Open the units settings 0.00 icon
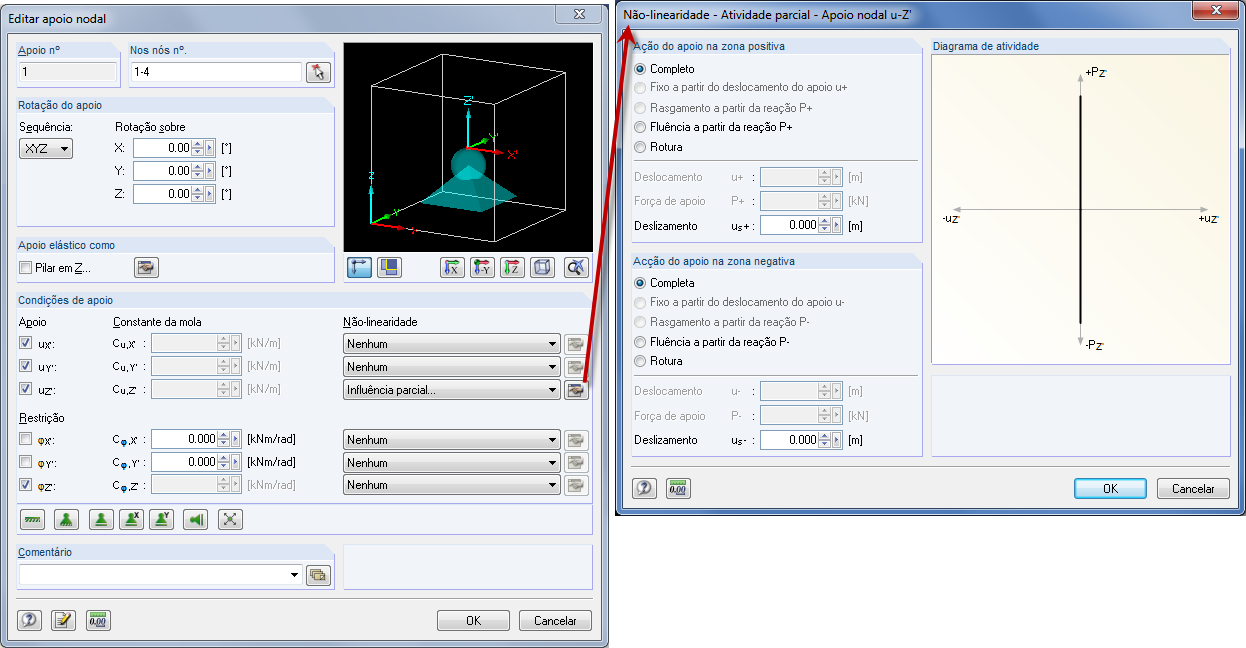1246x648 pixels. [x=98, y=620]
